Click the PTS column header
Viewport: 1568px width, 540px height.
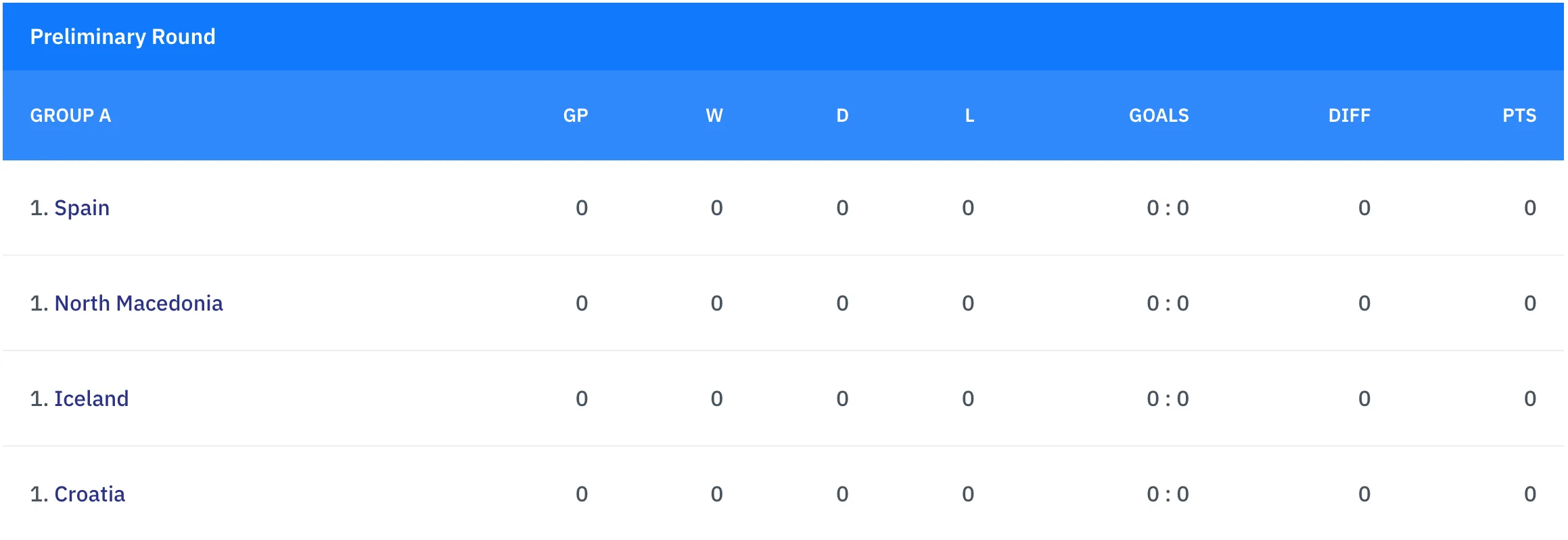1519,116
